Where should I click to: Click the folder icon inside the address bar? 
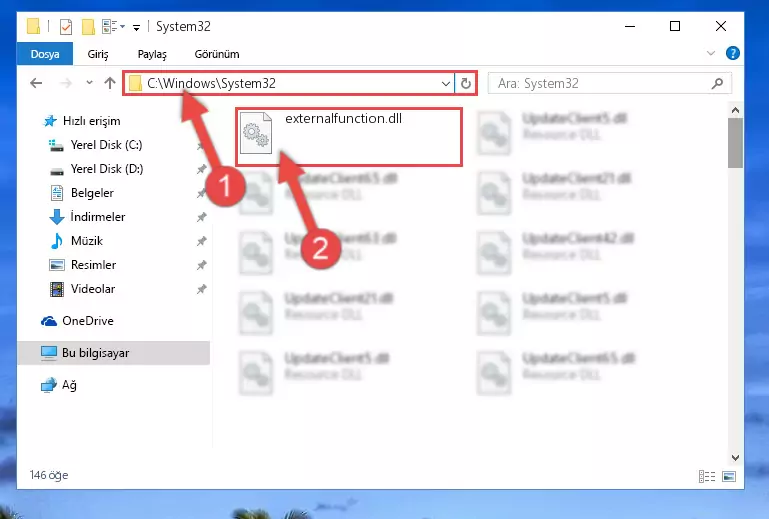[135, 83]
